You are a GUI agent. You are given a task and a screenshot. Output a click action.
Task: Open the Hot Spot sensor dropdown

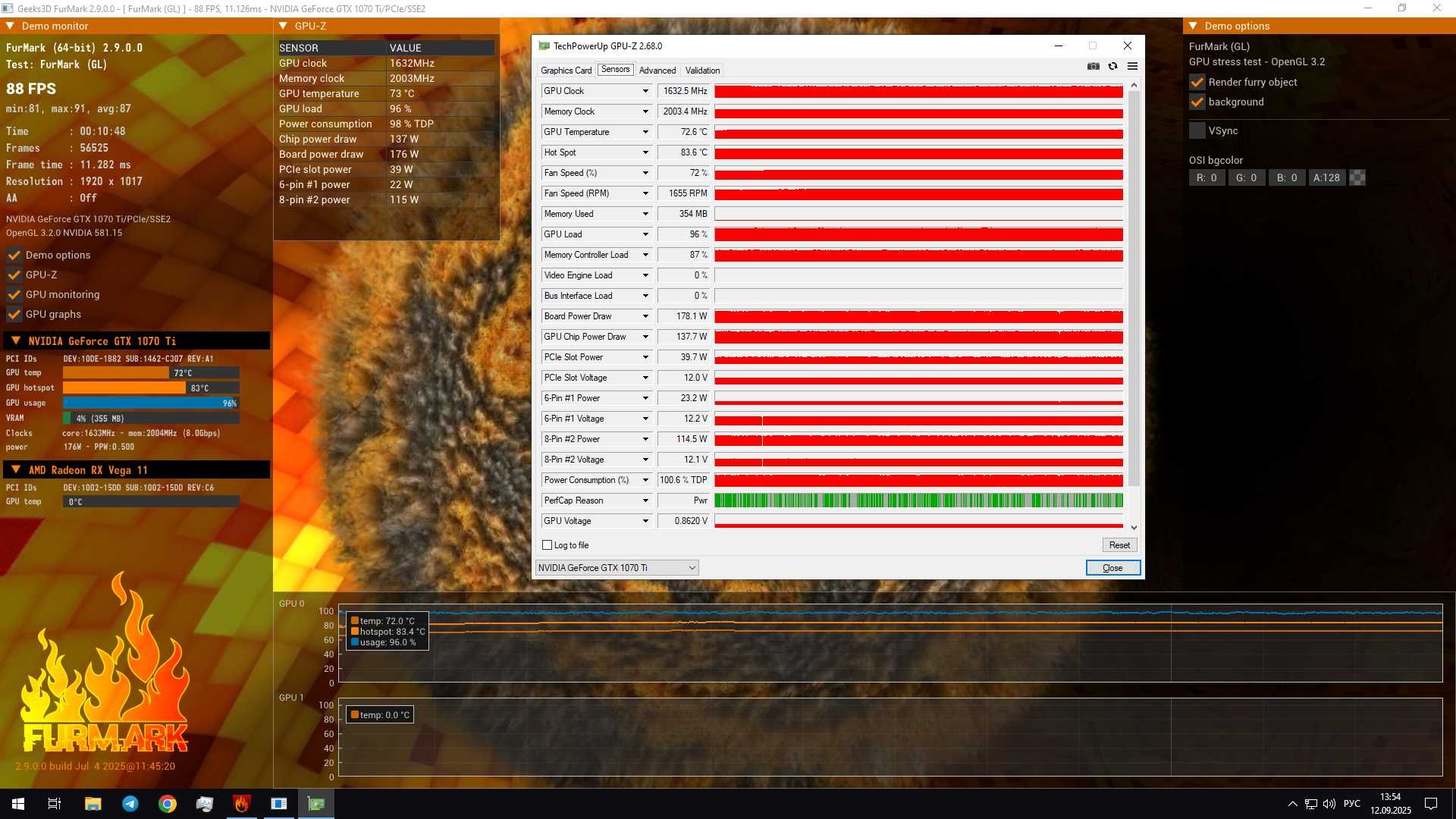645,152
